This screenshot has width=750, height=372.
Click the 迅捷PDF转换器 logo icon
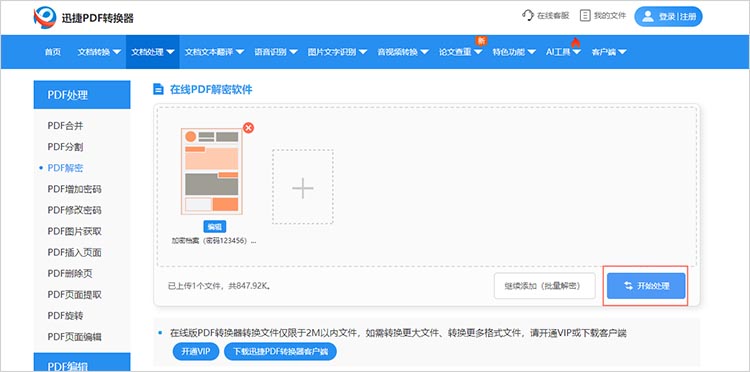pyautogui.click(x=44, y=18)
